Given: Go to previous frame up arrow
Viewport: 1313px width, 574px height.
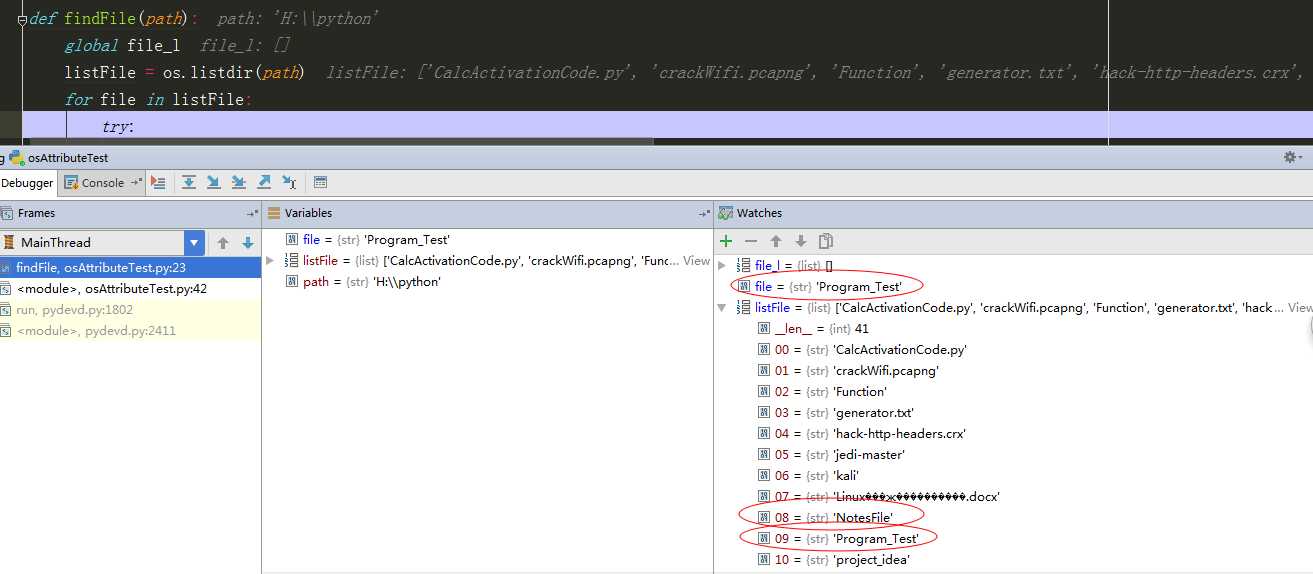Looking at the screenshot, I should point(223,242).
